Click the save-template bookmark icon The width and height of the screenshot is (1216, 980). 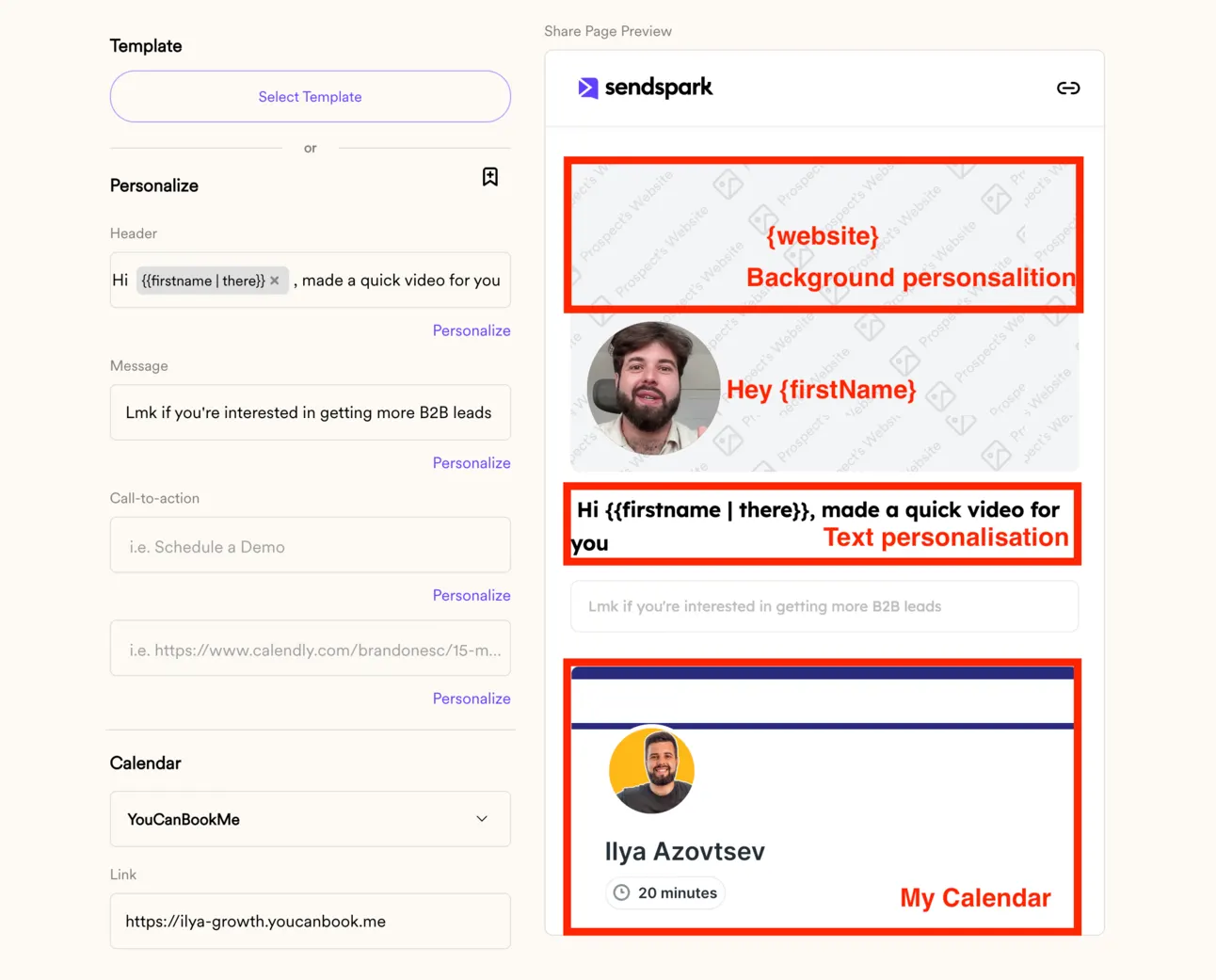point(489,177)
